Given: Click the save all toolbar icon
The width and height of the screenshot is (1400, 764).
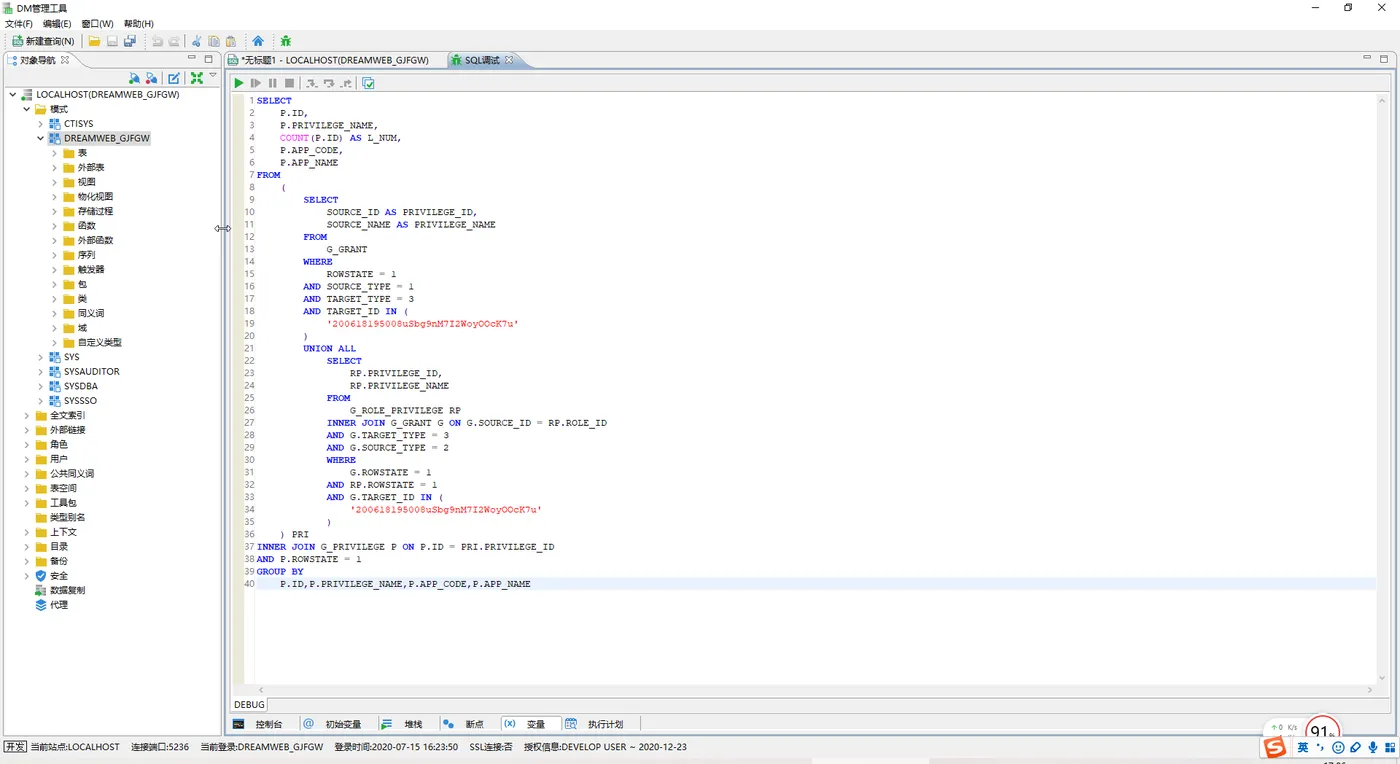Looking at the screenshot, I should point(130,41).
